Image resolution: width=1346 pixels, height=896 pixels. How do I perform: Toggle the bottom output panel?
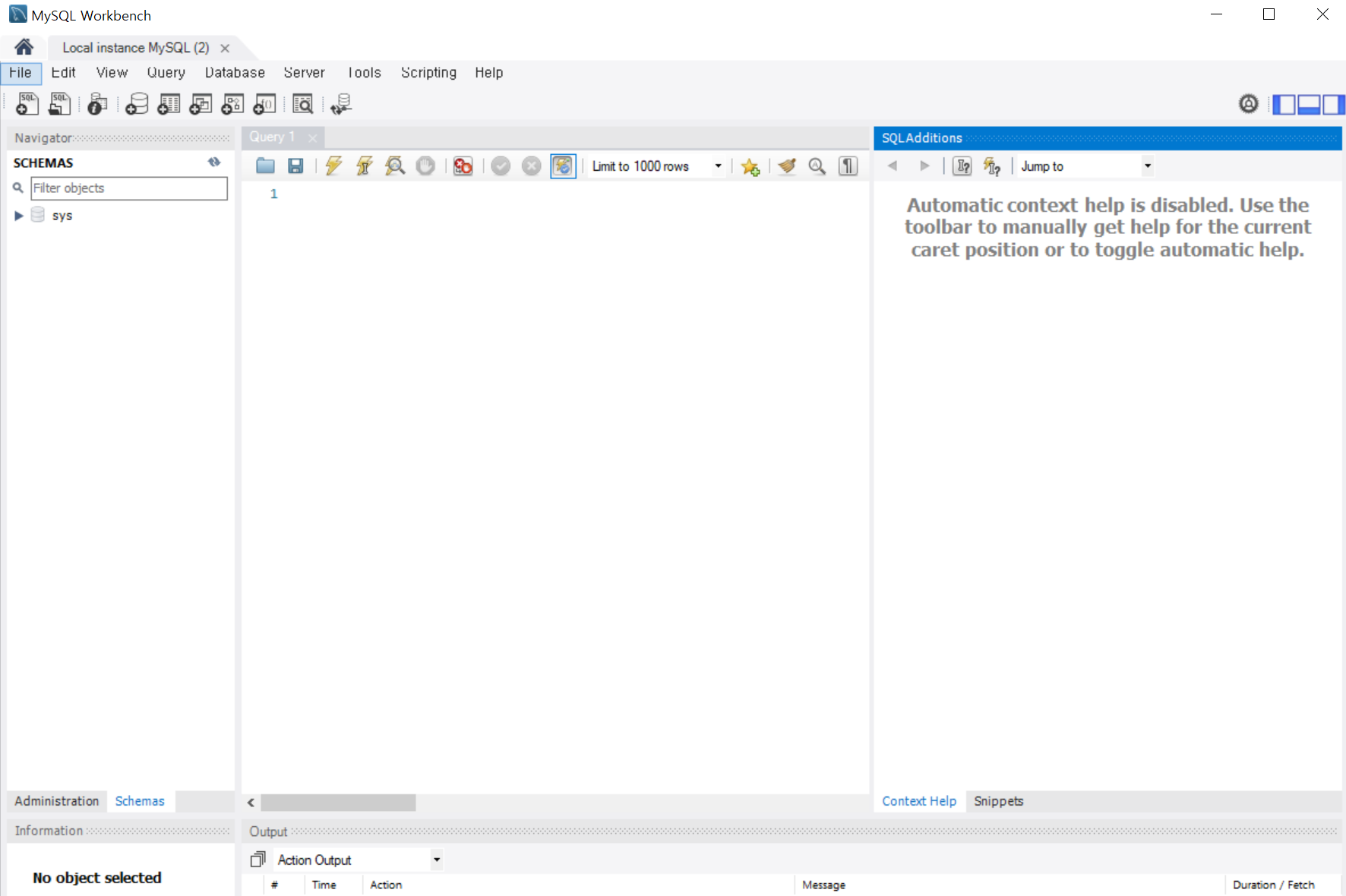coord(1309,104)
